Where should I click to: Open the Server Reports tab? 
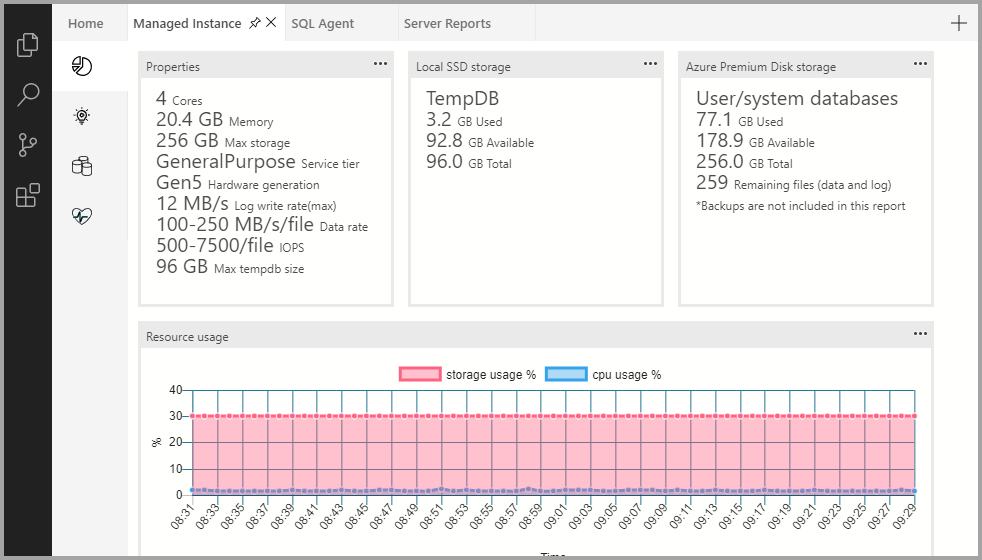[447, 23]
